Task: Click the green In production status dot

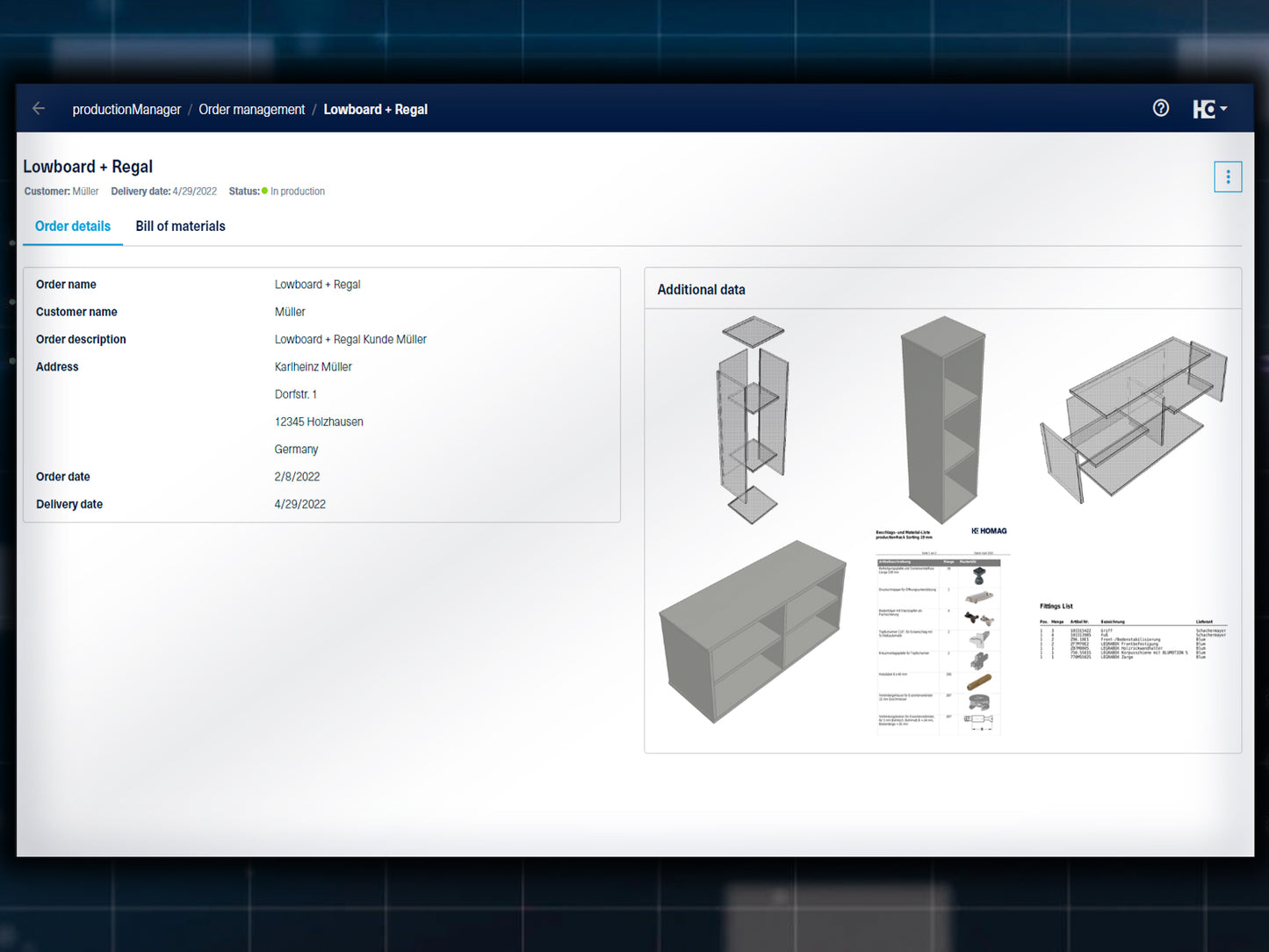Action: point(264,191)
